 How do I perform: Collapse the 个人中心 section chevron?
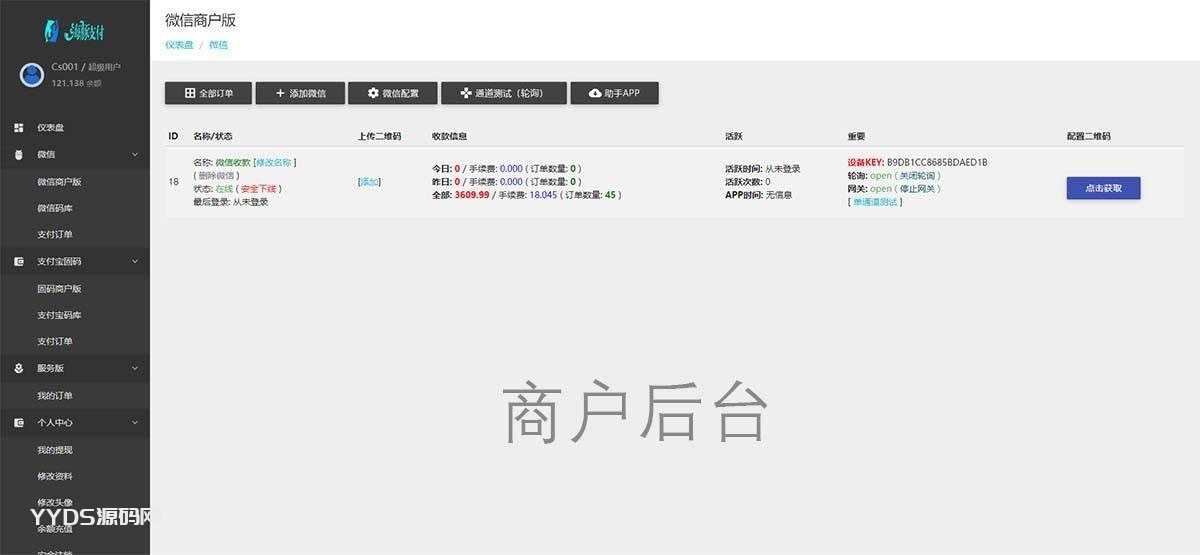point(135,422)
